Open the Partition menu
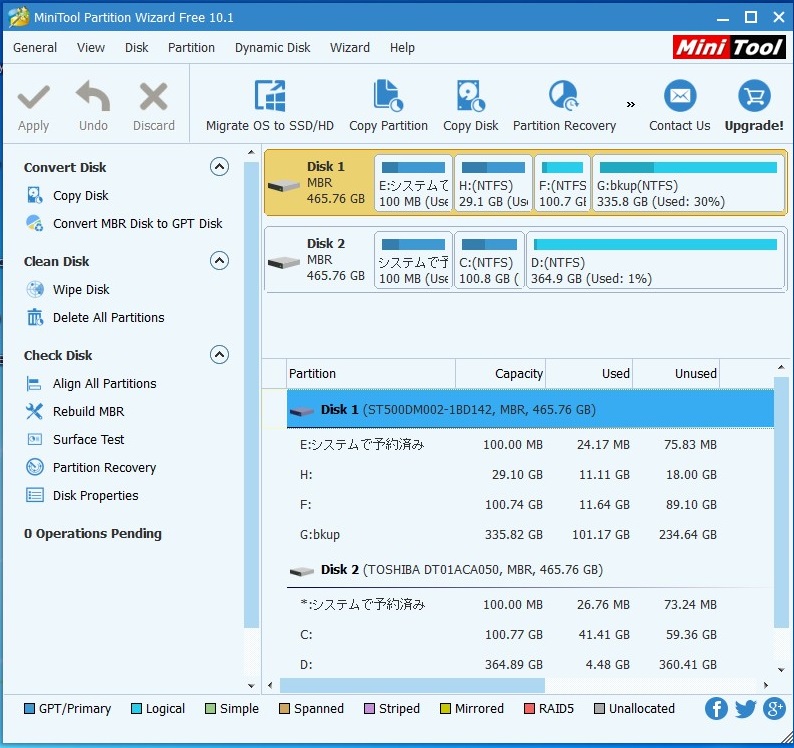 click(x=191, y=48)
